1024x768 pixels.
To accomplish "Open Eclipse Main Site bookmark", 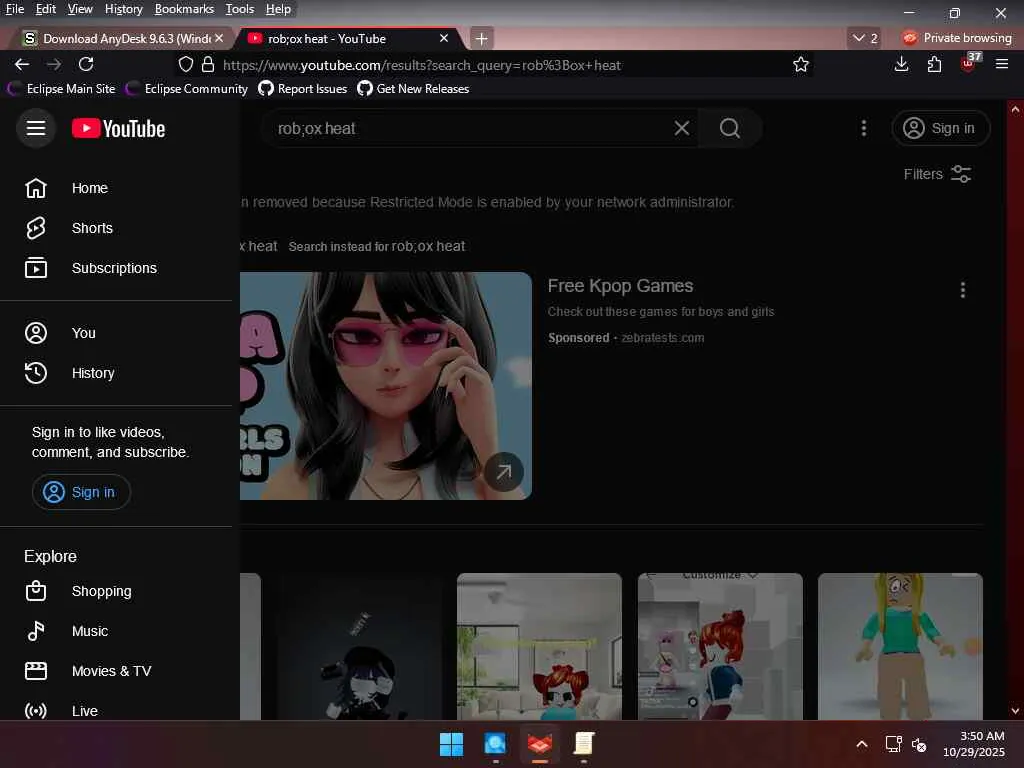I will pyautogui.click(x=61, y=89).
